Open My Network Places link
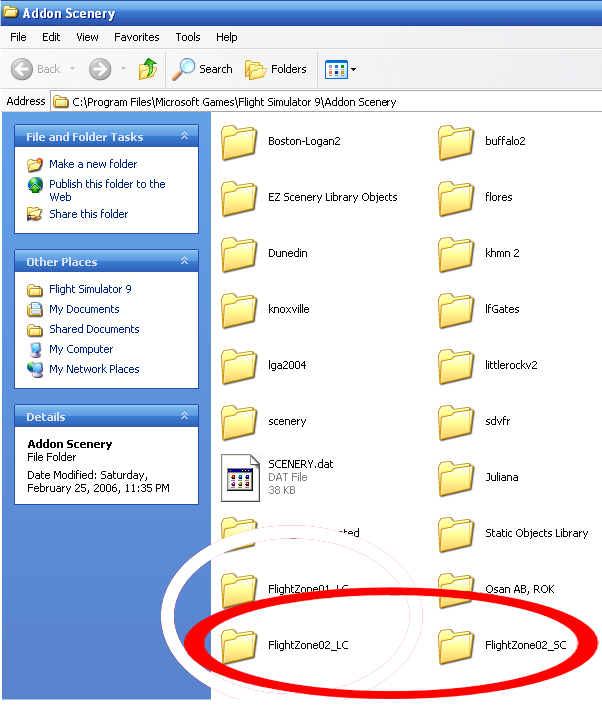Screen dimensions: 602x707 point(94,369)
